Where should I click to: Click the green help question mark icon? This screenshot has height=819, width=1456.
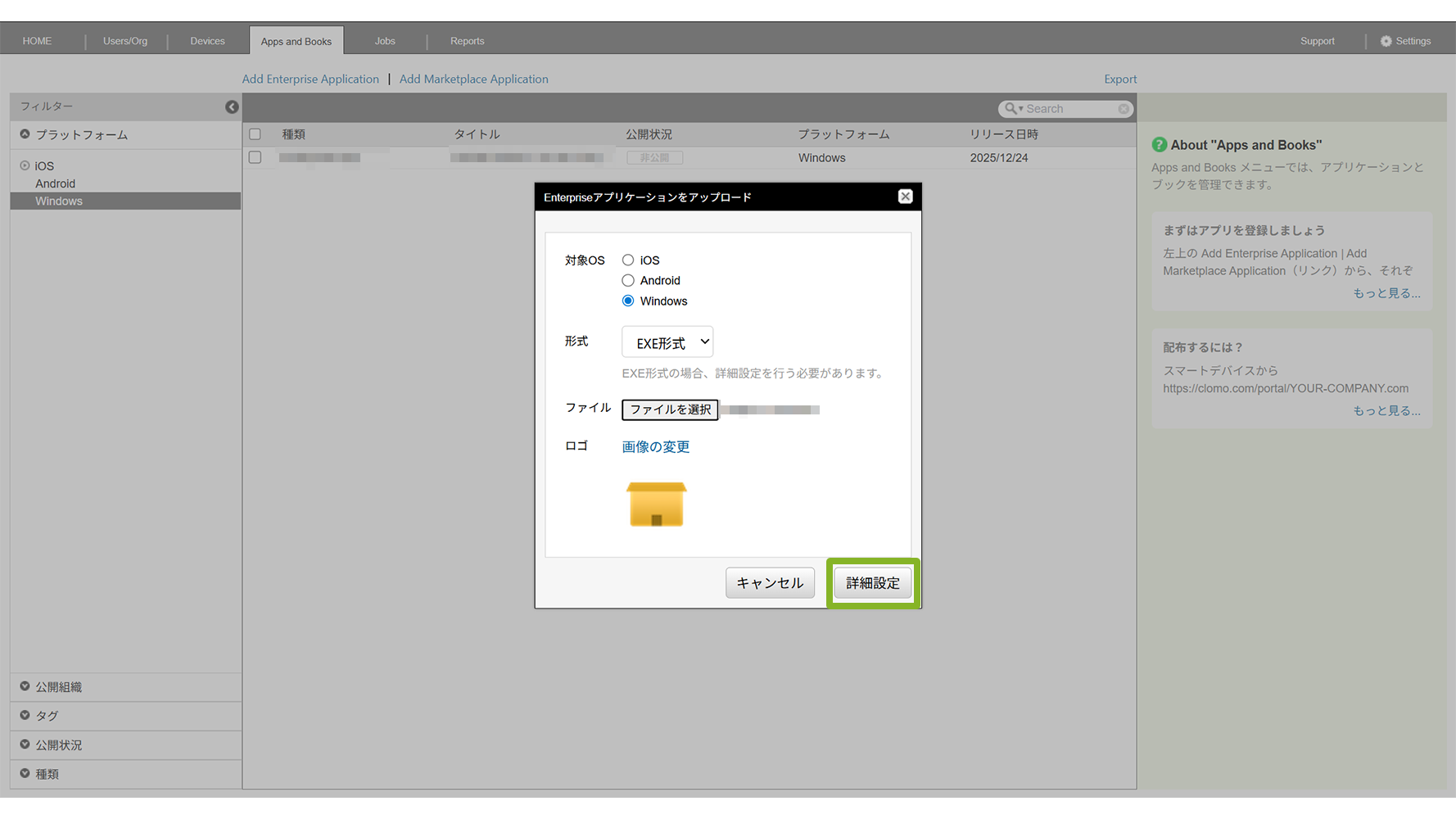[x=1159, y=145]
